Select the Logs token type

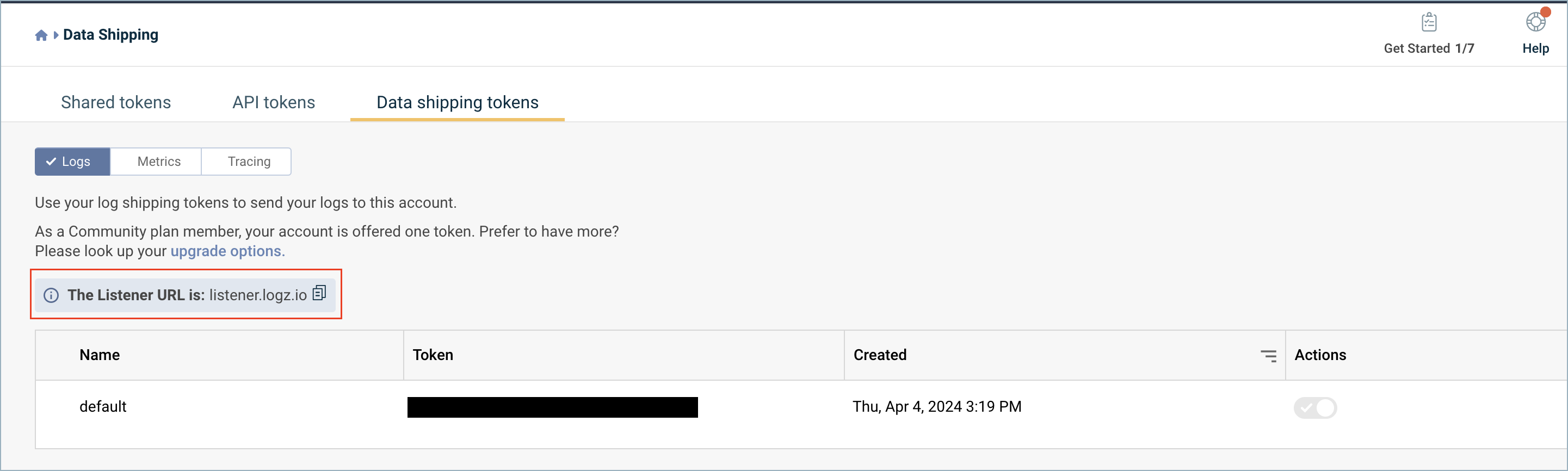72,161
